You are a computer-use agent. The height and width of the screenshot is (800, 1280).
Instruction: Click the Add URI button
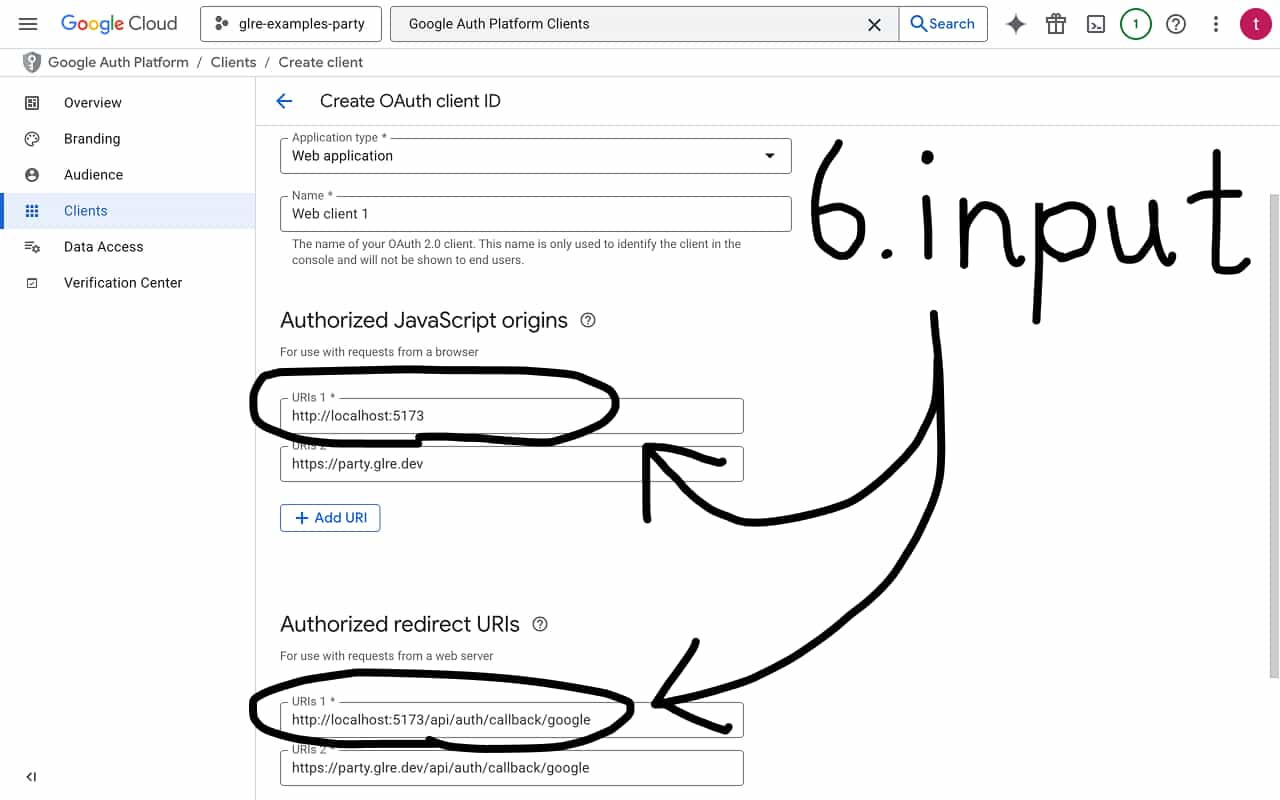330,518
